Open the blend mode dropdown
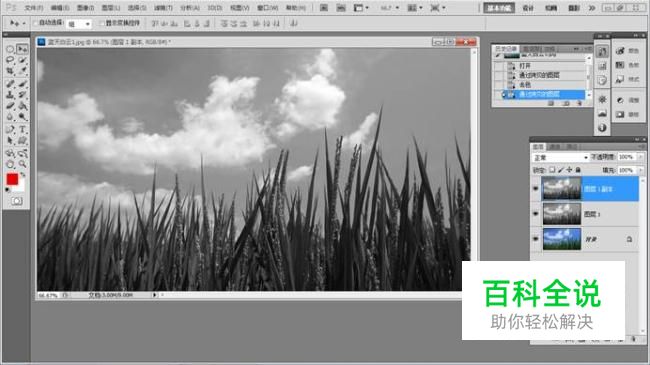This screenshot has height=365, width=650. click(x=560, y=158)
